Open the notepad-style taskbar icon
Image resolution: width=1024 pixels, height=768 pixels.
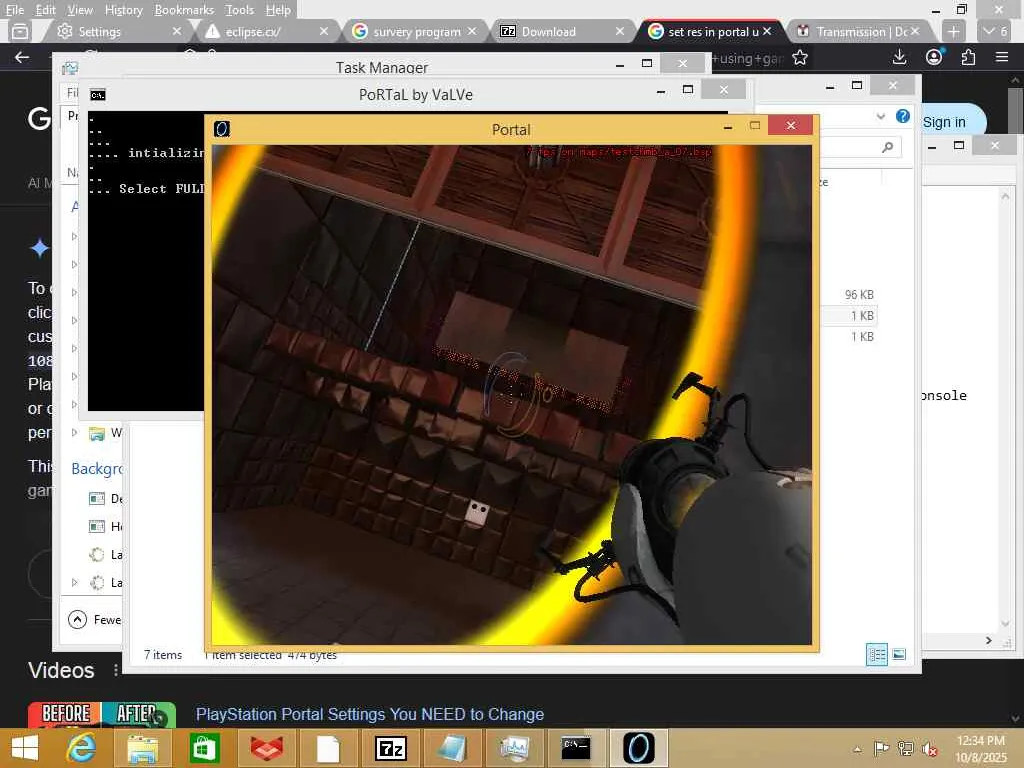point(452,748)
